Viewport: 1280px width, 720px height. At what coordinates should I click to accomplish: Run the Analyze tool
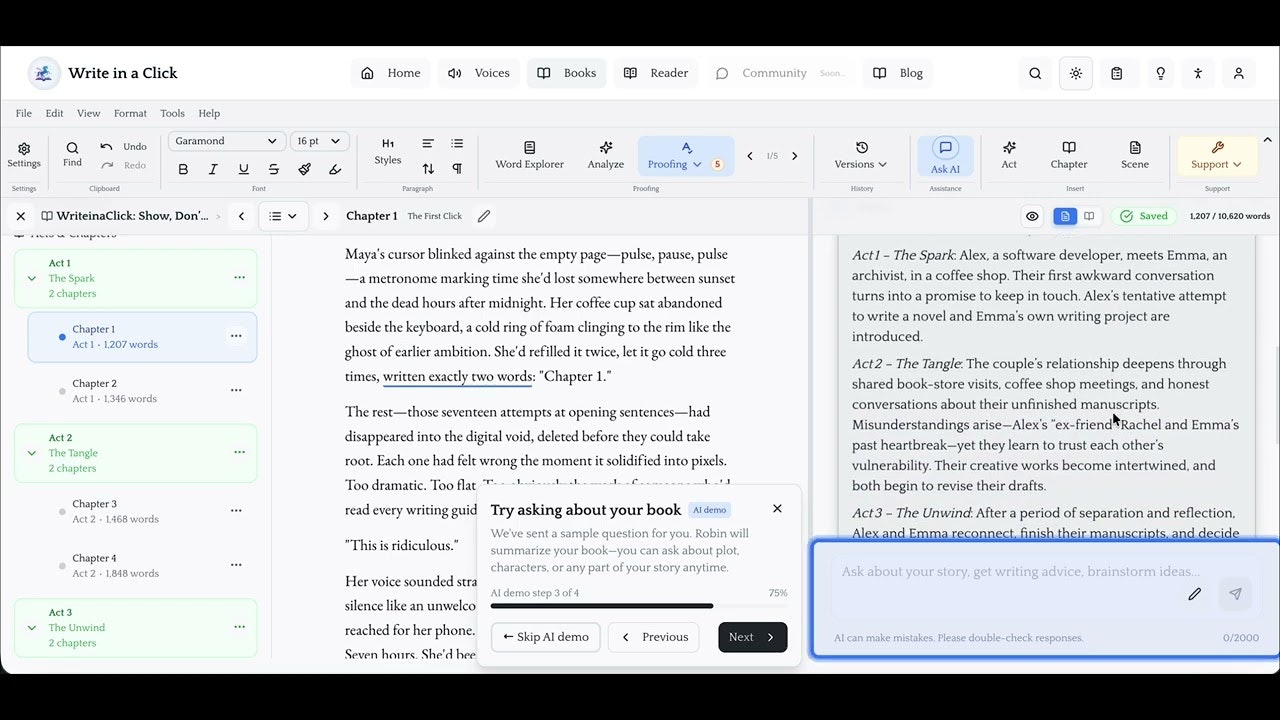click(x=606, y=155)
